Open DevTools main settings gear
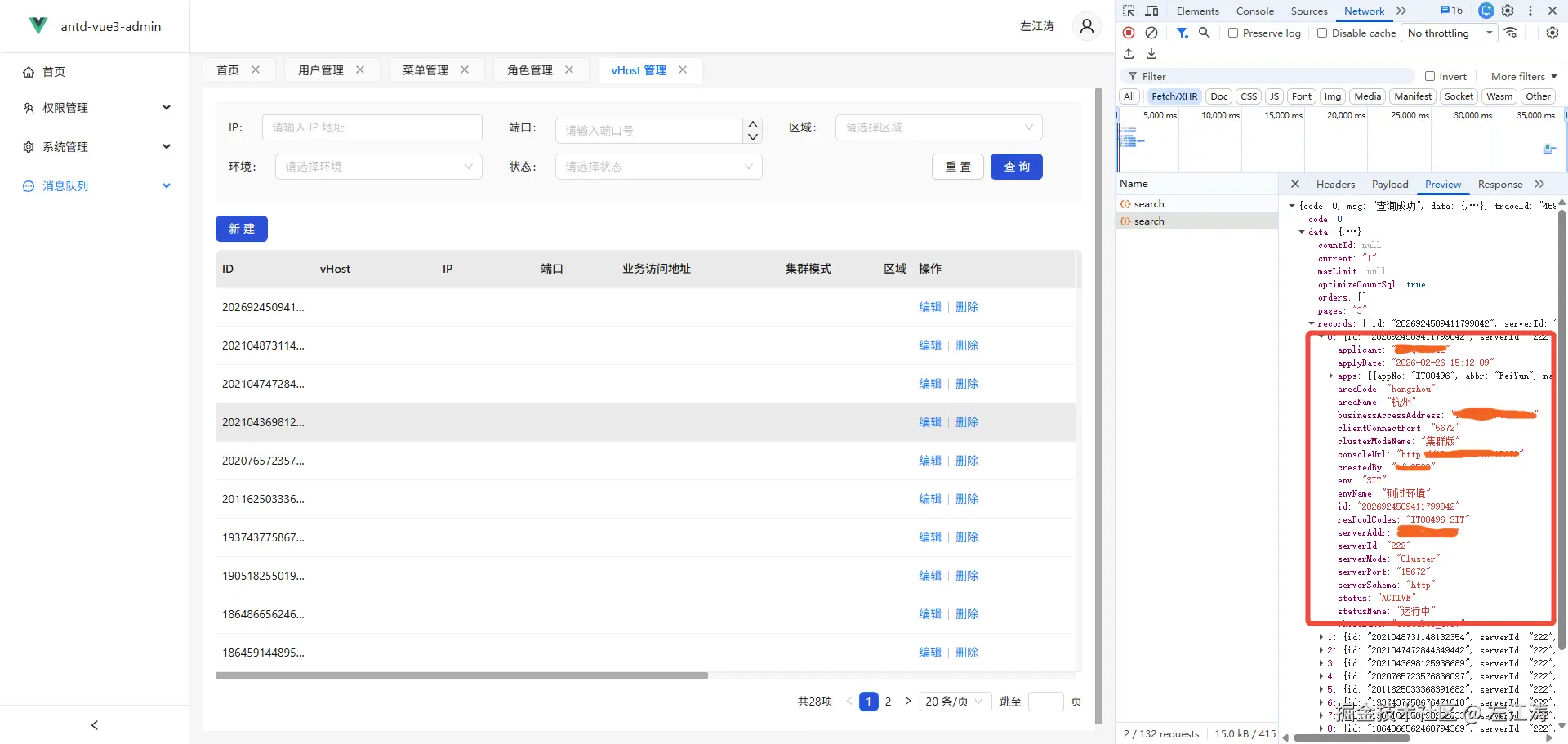The image size is (1568, 744). (x=1508, y=11)
